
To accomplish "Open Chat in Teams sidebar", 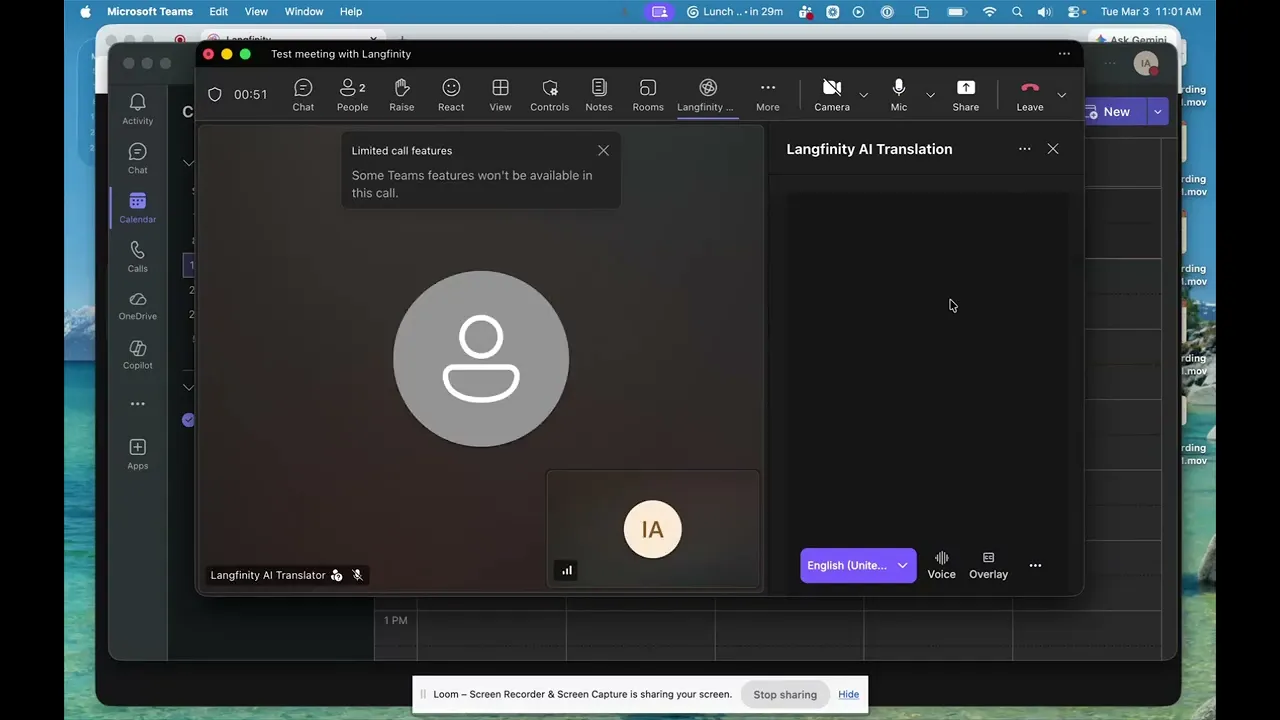I will (x=138, y=158).
